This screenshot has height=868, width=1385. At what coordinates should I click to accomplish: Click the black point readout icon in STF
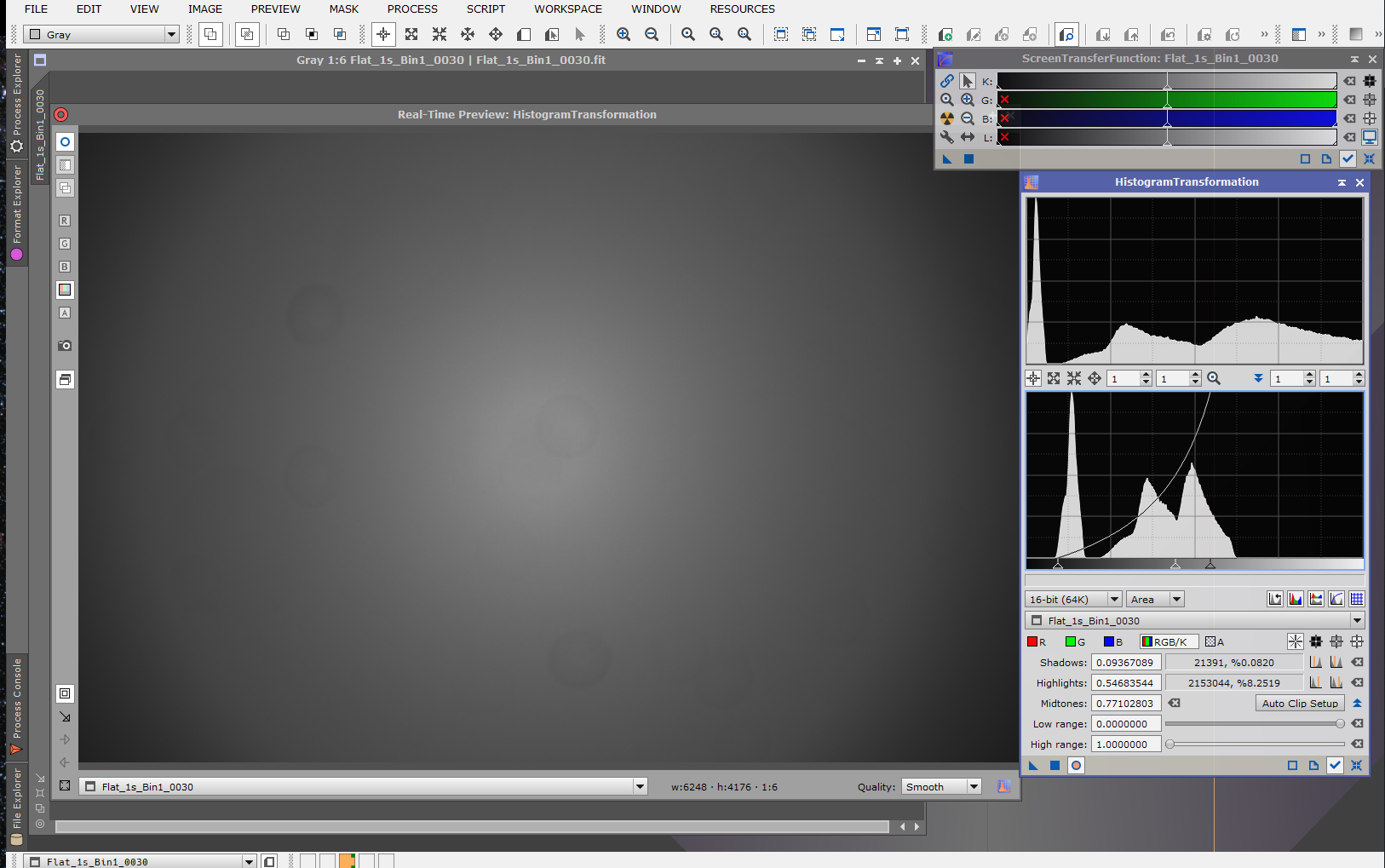(1370, 81)
